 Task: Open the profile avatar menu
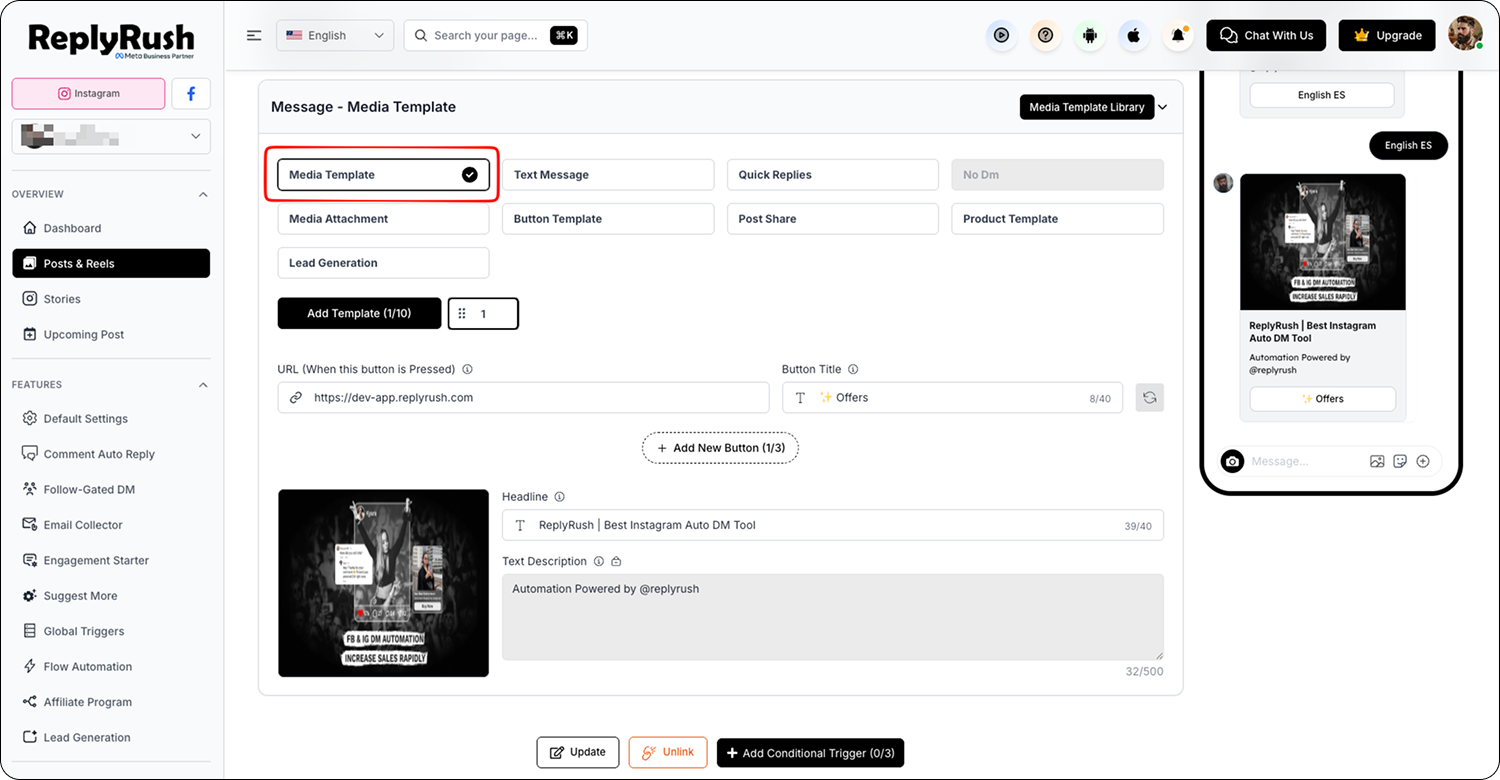coord(1466,35)
